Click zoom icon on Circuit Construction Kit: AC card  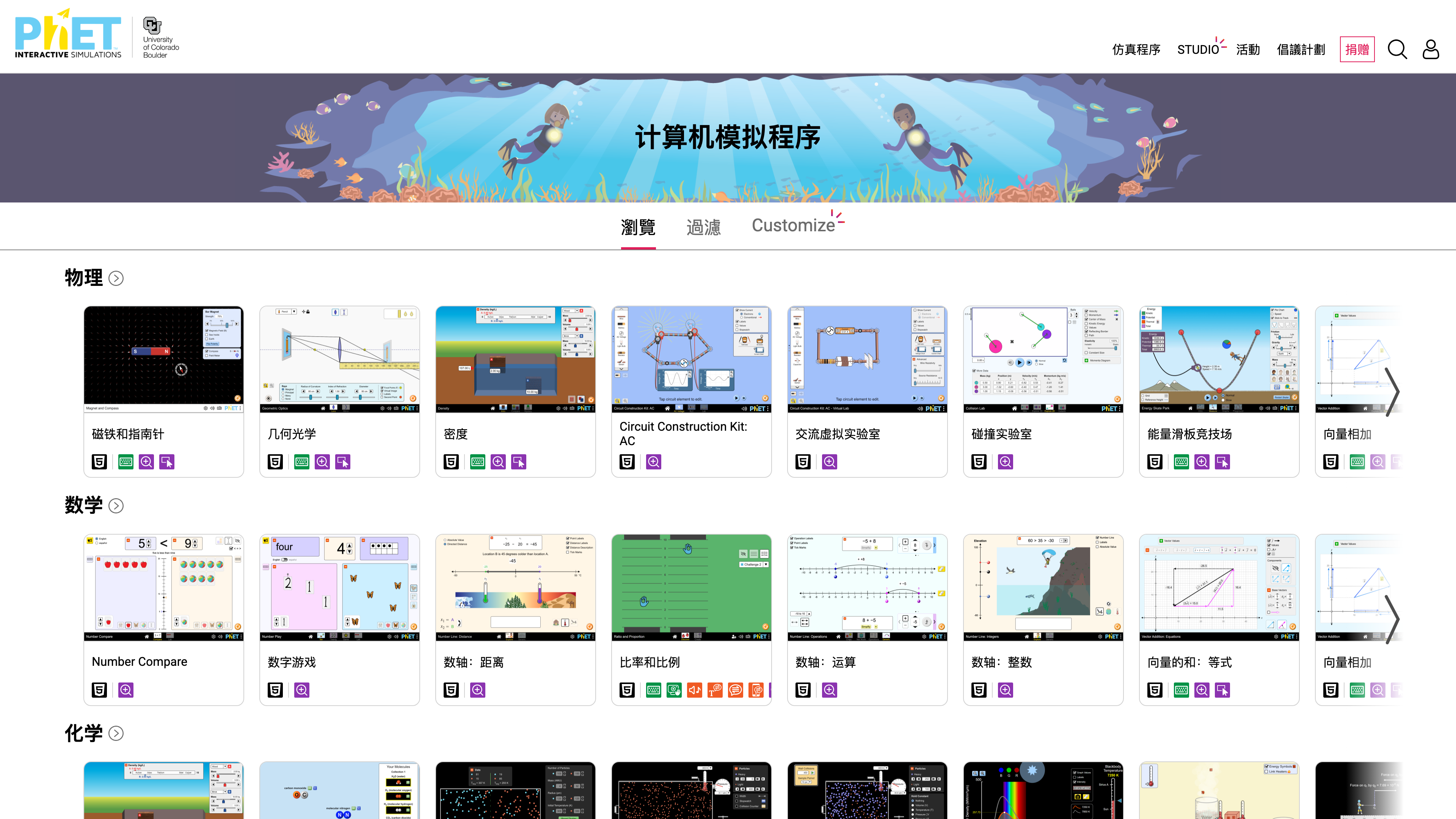pyautogui.click(x=653, y=462)
